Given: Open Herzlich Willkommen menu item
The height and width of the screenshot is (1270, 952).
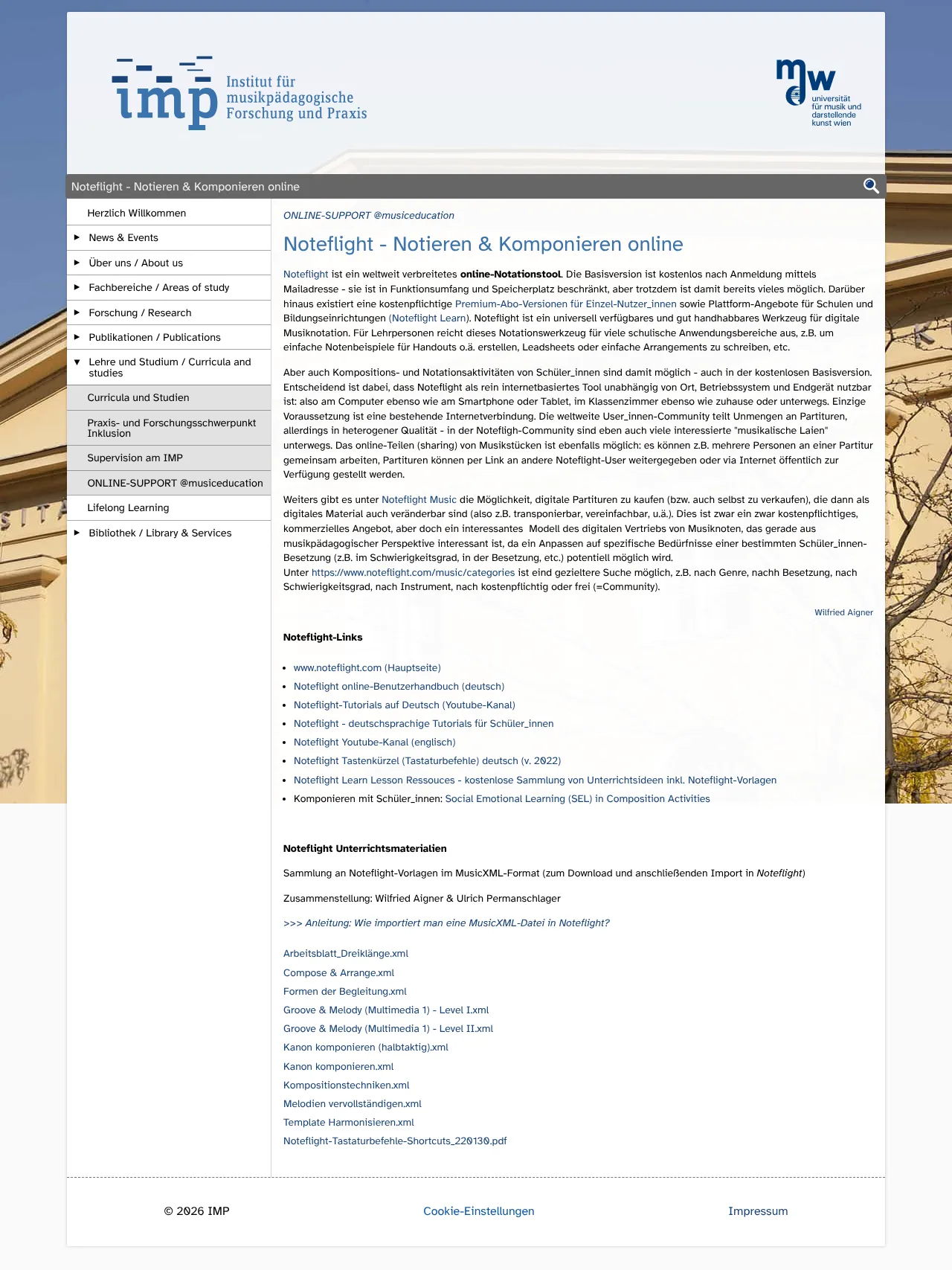Looking at the screenshot, I should coord(137,213).
